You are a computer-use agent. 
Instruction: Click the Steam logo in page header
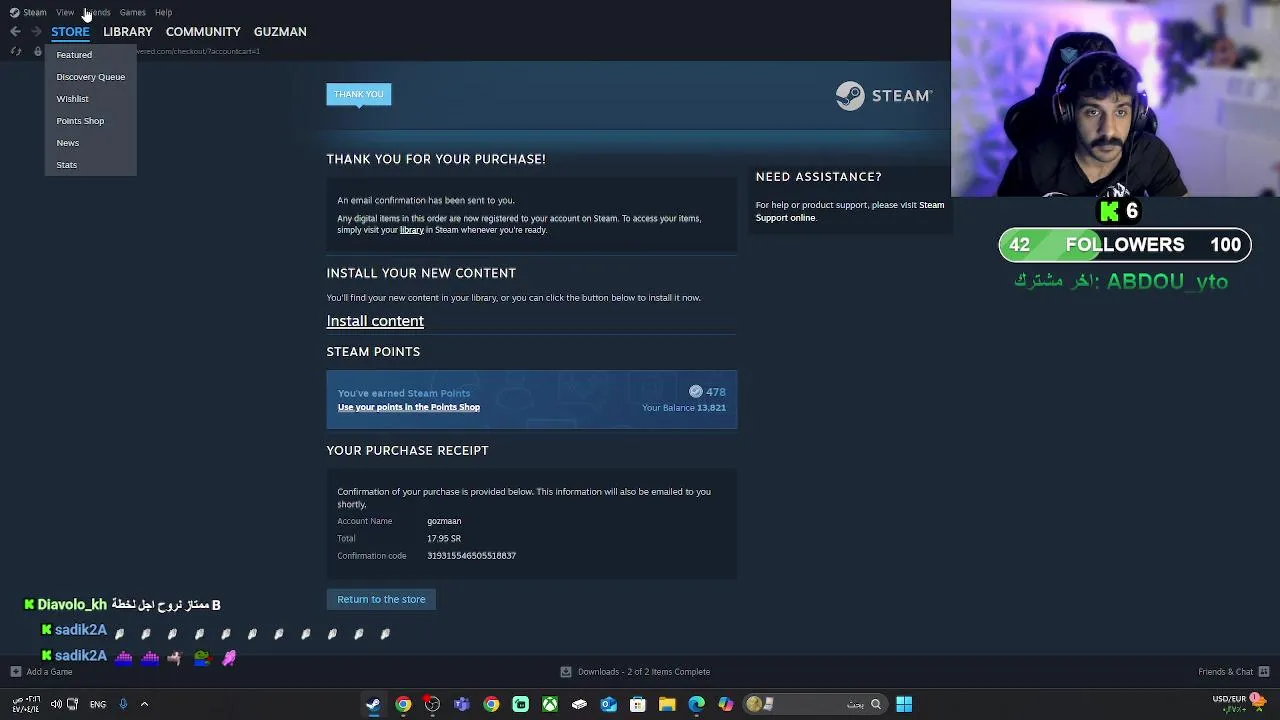coord(884,96)
